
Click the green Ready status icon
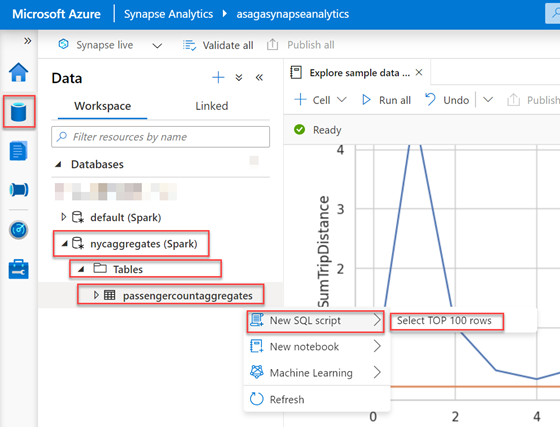pyautogui.click(x=299, y=130)
